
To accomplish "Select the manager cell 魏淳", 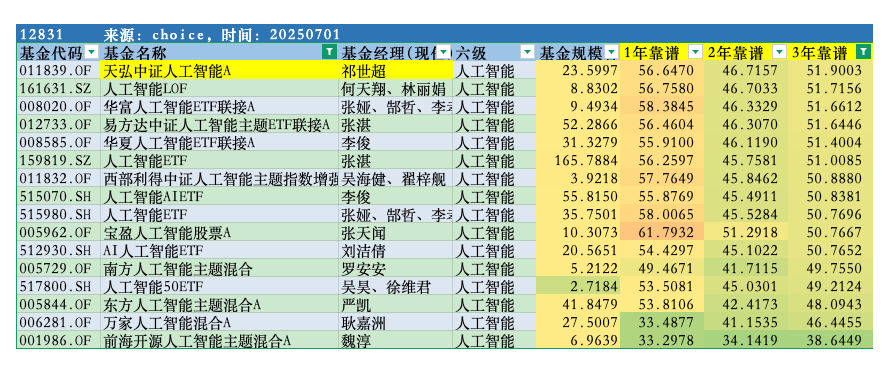I will (396, 340).
